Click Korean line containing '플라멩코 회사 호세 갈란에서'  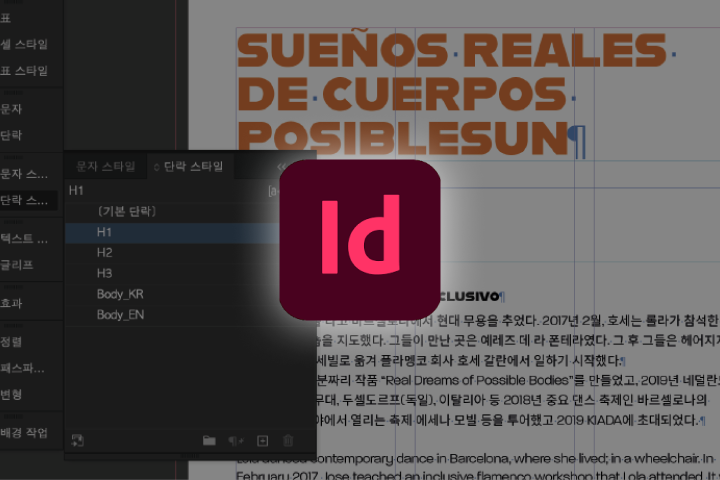click(468, 361)
